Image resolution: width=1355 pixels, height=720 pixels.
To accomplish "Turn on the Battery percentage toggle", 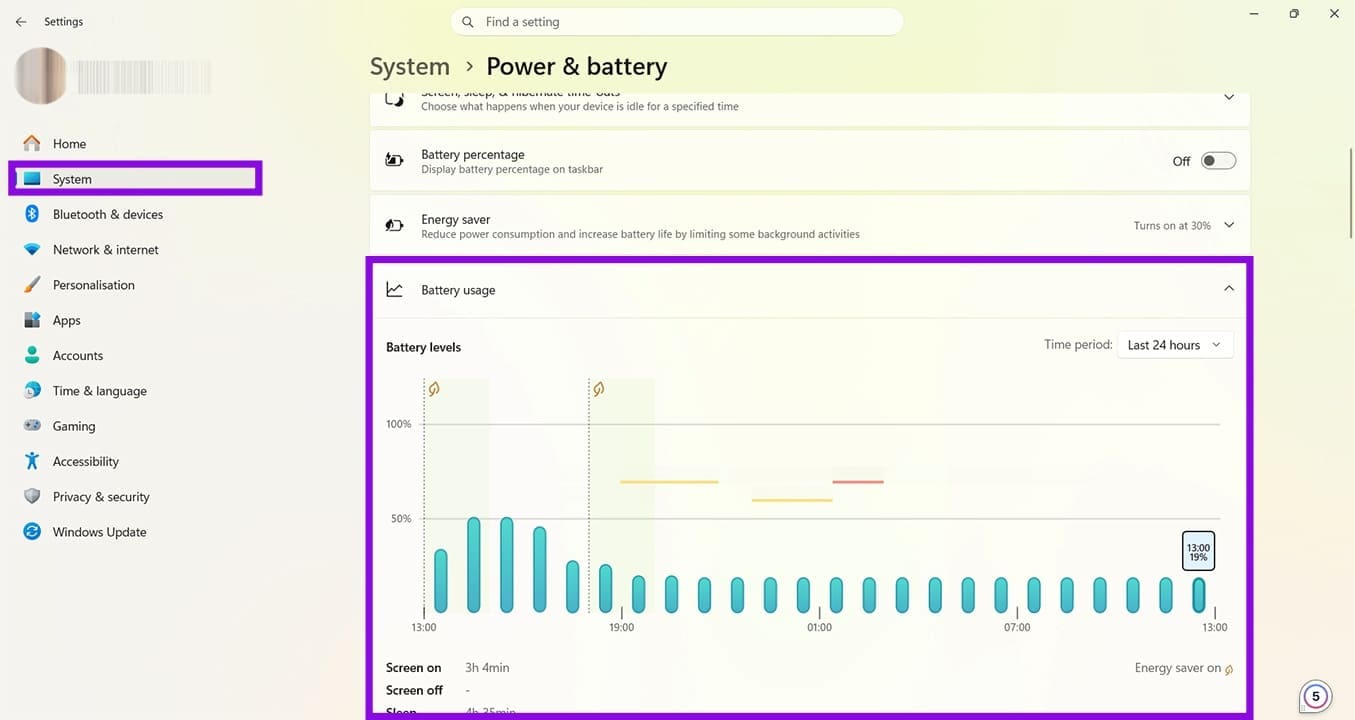I will [x=1218, y=161].
